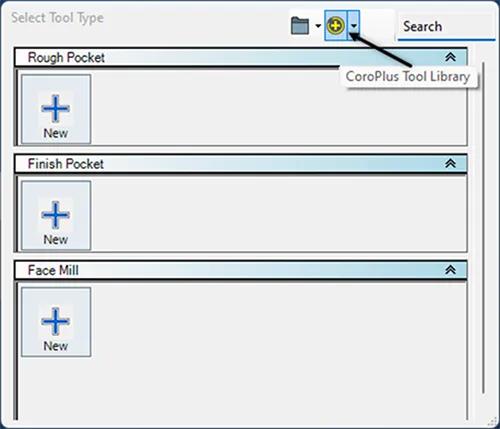Click the resize grip in bottom corner
This screenshot has width=500, height=429.
(x=492, y=422)
